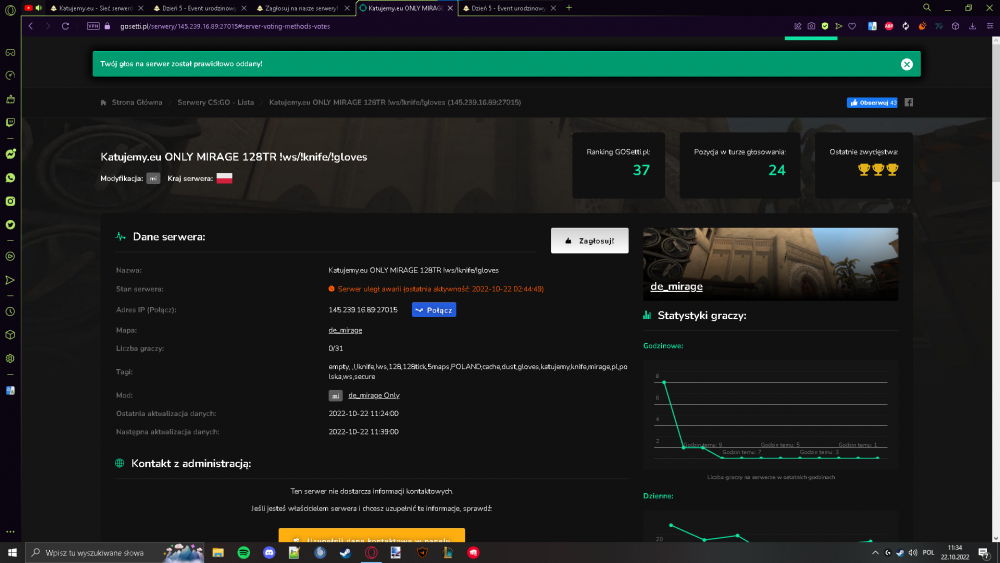Image resolution: width=1000 pixels, height=563 pixels.
Task: Dismiss the green vote confirmation banner
Action: [906, 64]
